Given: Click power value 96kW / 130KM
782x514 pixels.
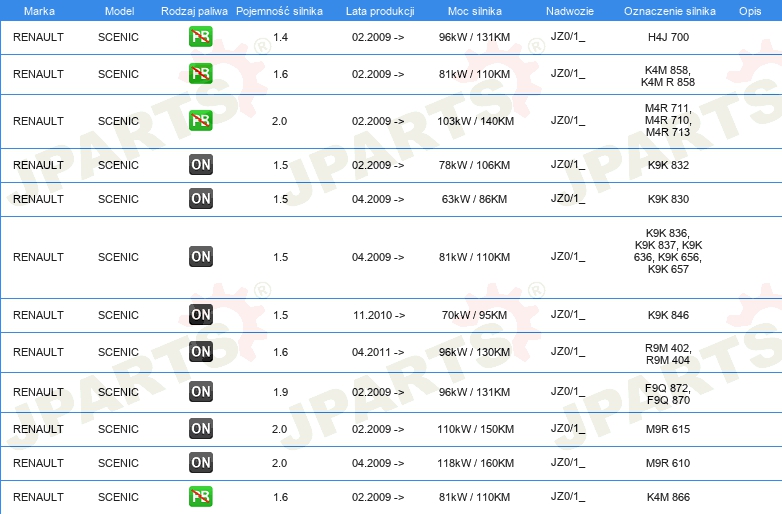Looking at the screenshot, I should pos(474,352).
